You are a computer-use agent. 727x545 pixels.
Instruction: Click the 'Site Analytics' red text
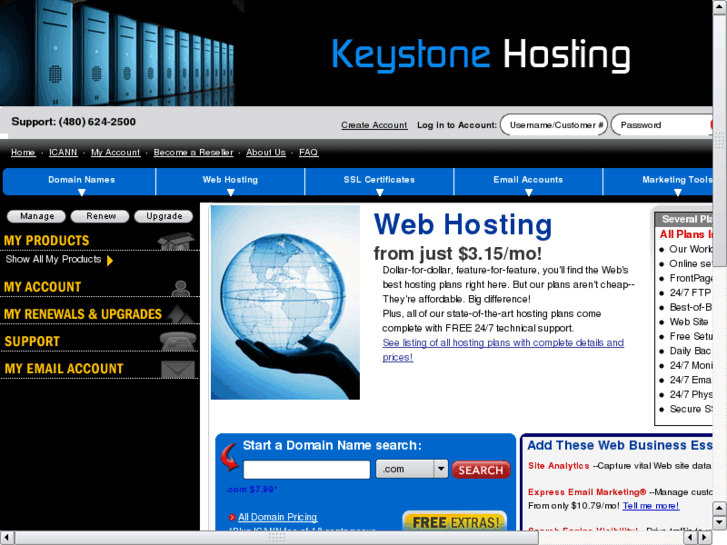558,466
